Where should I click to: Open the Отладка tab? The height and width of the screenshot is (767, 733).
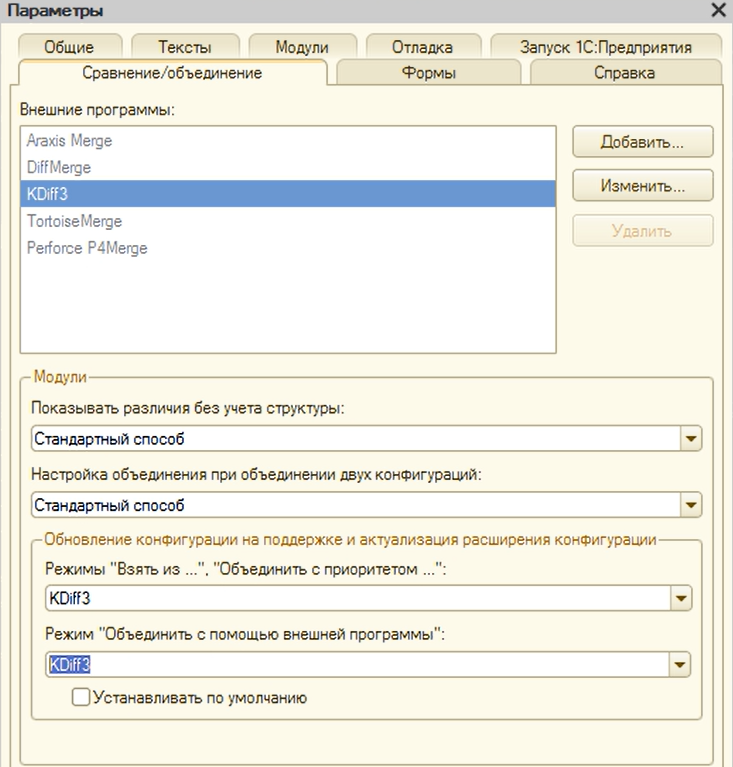(x=422, y=47)
